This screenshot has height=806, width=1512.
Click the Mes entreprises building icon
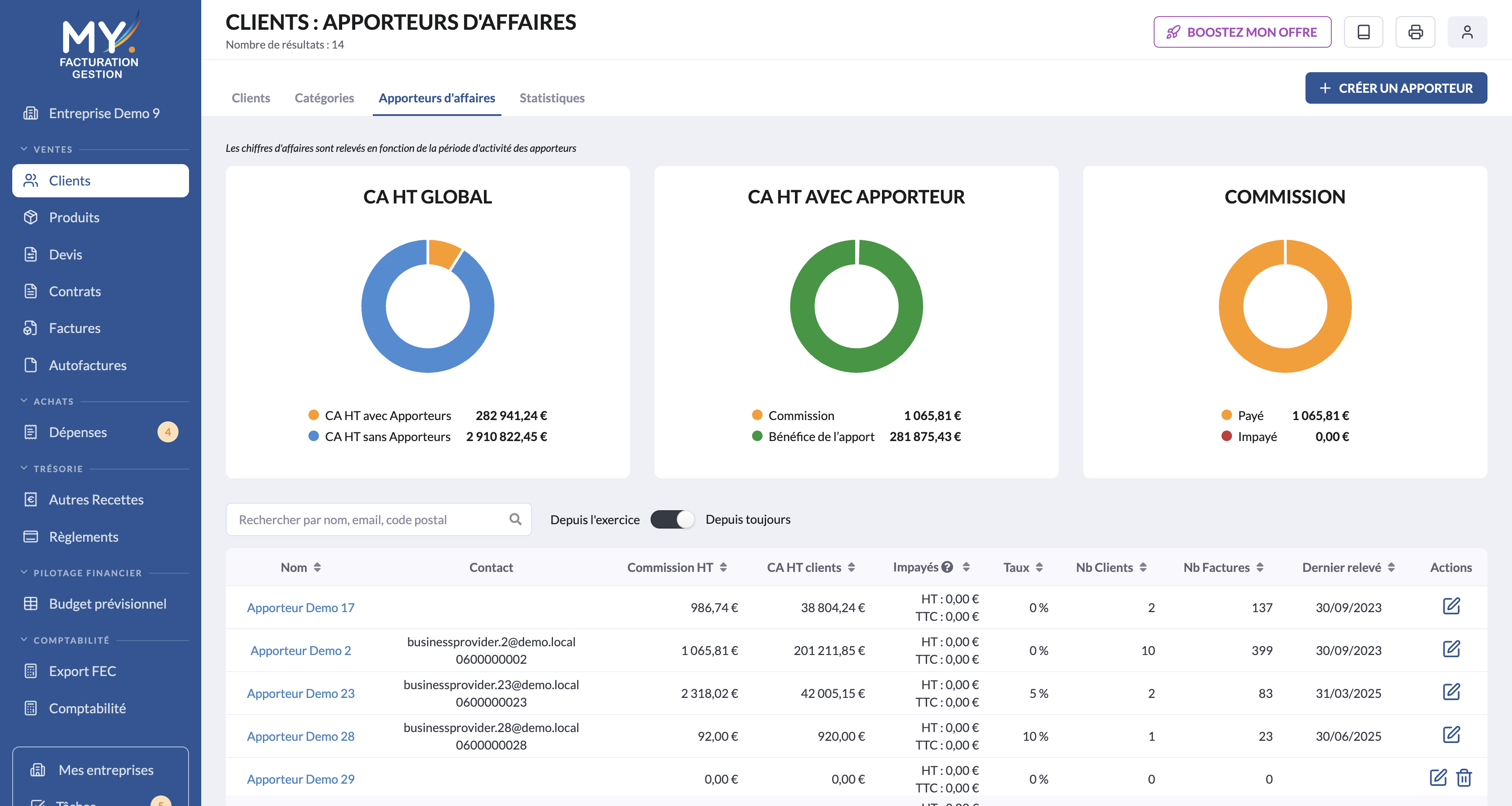click(x=38, y=770)
